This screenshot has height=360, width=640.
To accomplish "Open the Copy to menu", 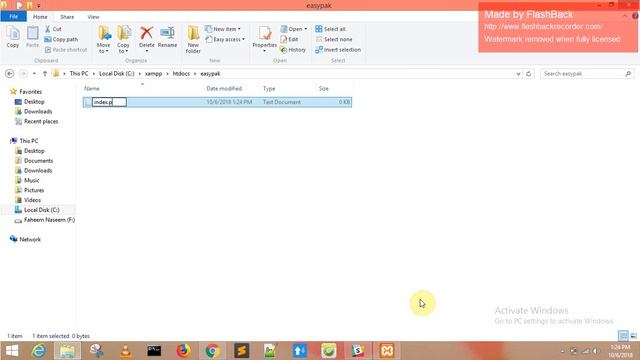I will 123,39.
